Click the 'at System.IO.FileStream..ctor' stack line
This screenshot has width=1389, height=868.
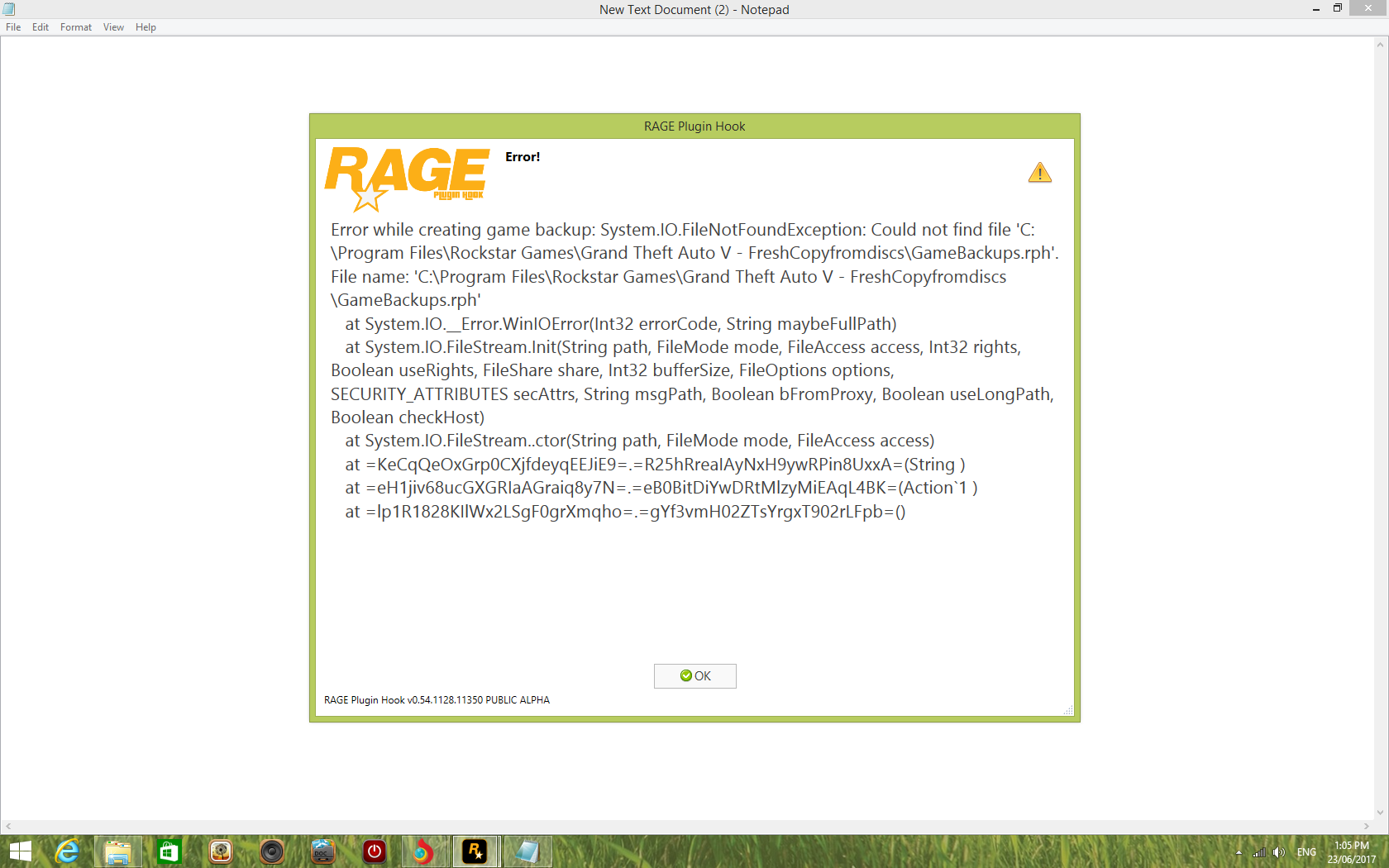click(640, 441)
